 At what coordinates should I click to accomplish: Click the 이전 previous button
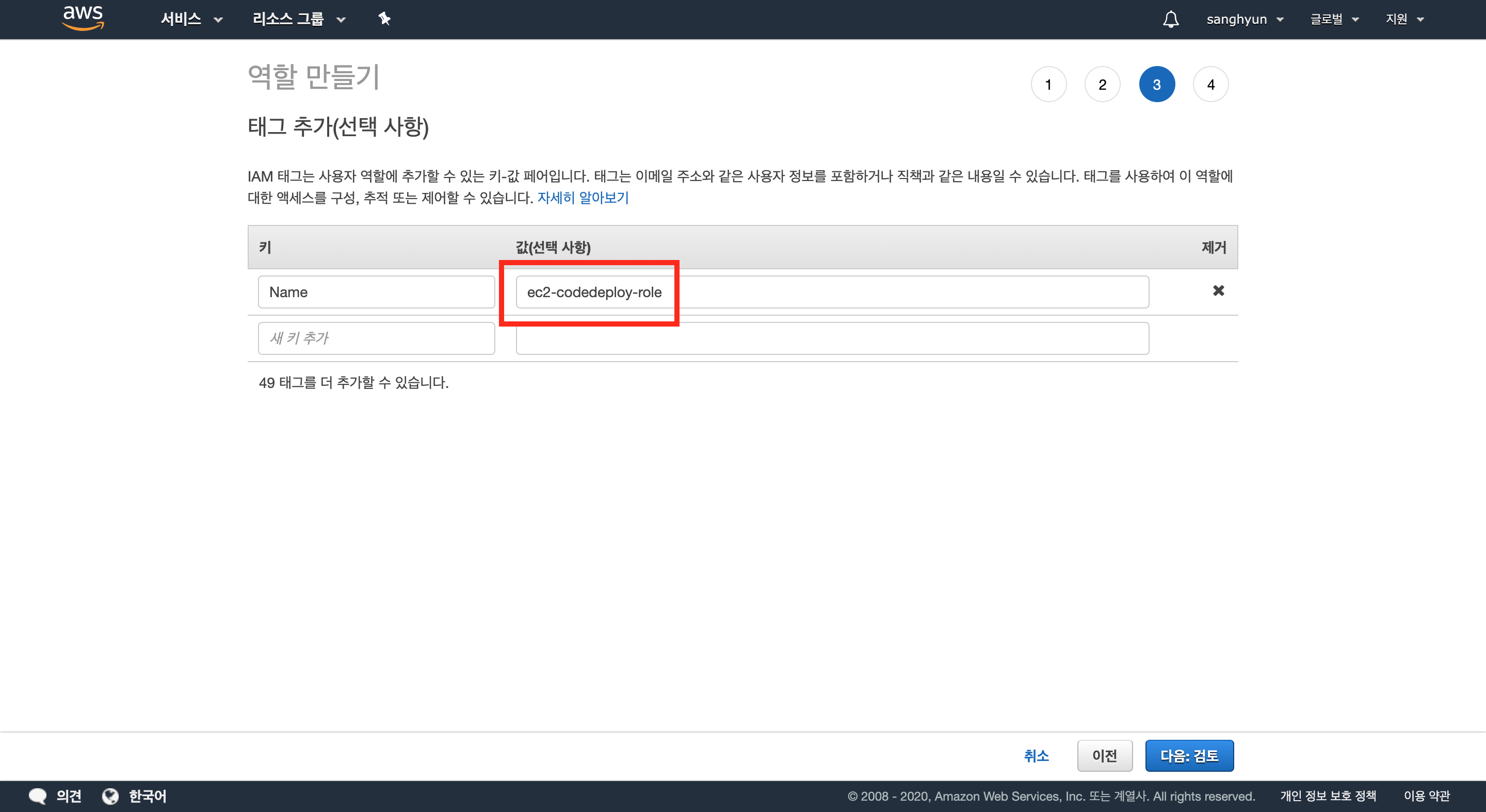pos(1104,755)
